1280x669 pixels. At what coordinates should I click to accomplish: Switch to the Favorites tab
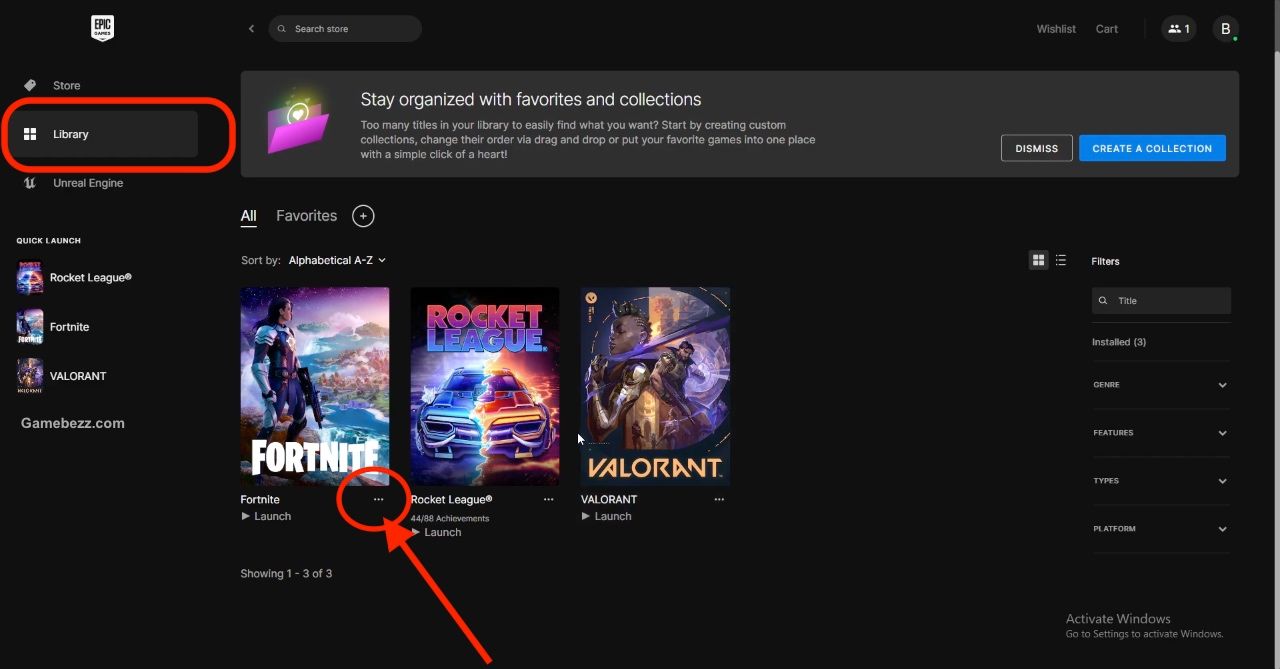[306, 216]
